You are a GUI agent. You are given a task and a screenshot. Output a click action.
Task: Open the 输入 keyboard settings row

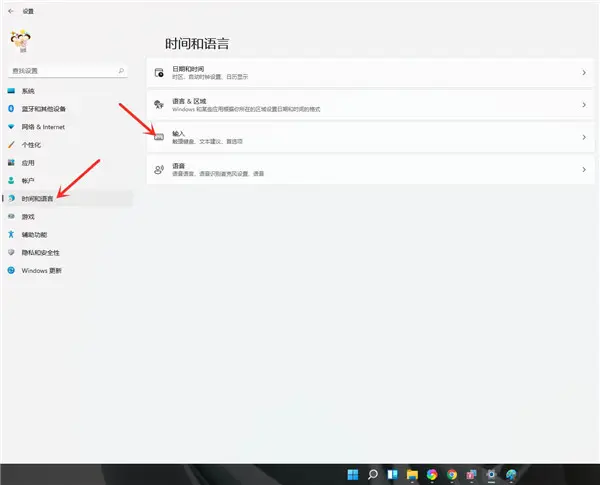point(370,137)
